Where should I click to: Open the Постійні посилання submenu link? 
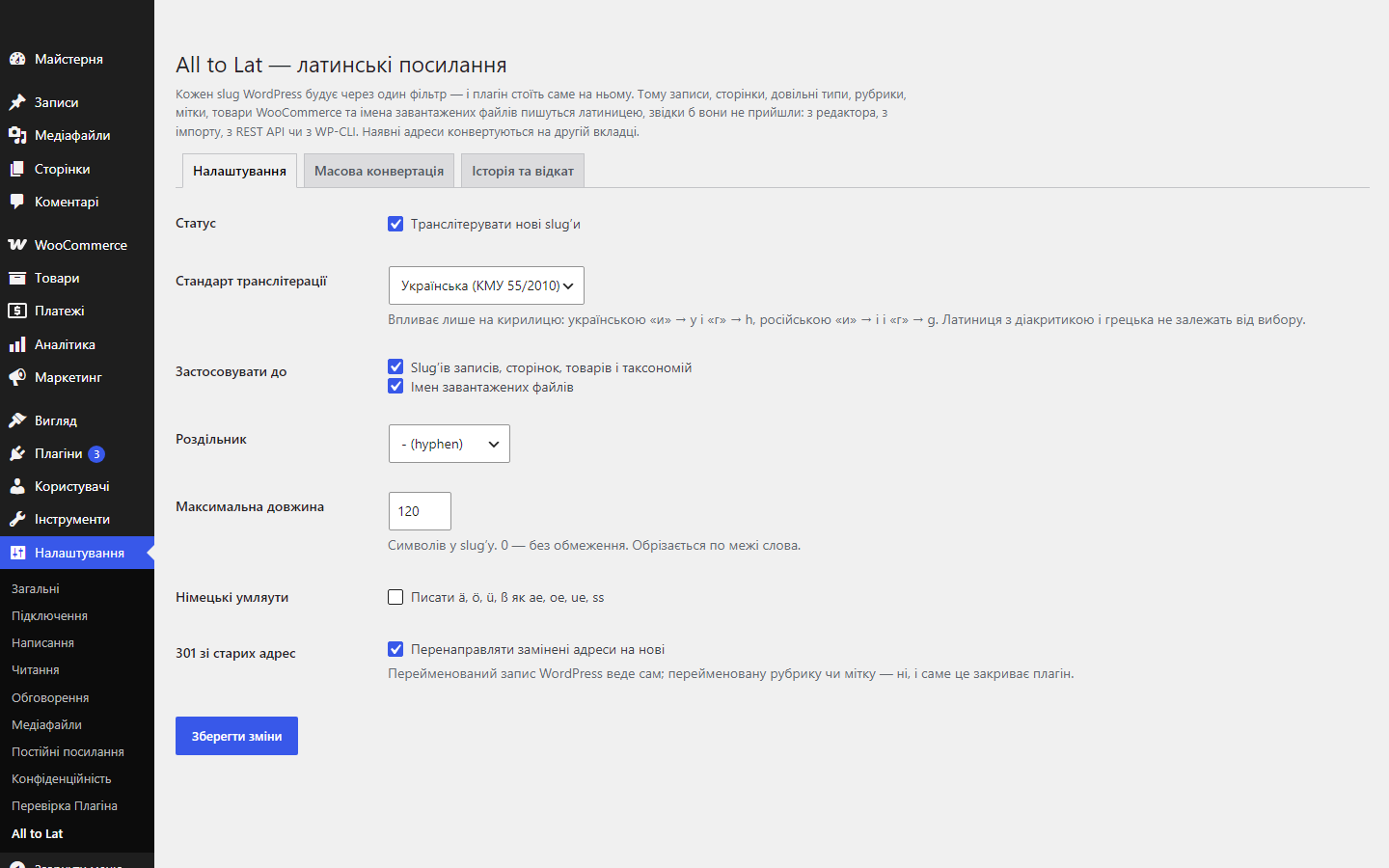pyautogui.click(x=68, y=751)
